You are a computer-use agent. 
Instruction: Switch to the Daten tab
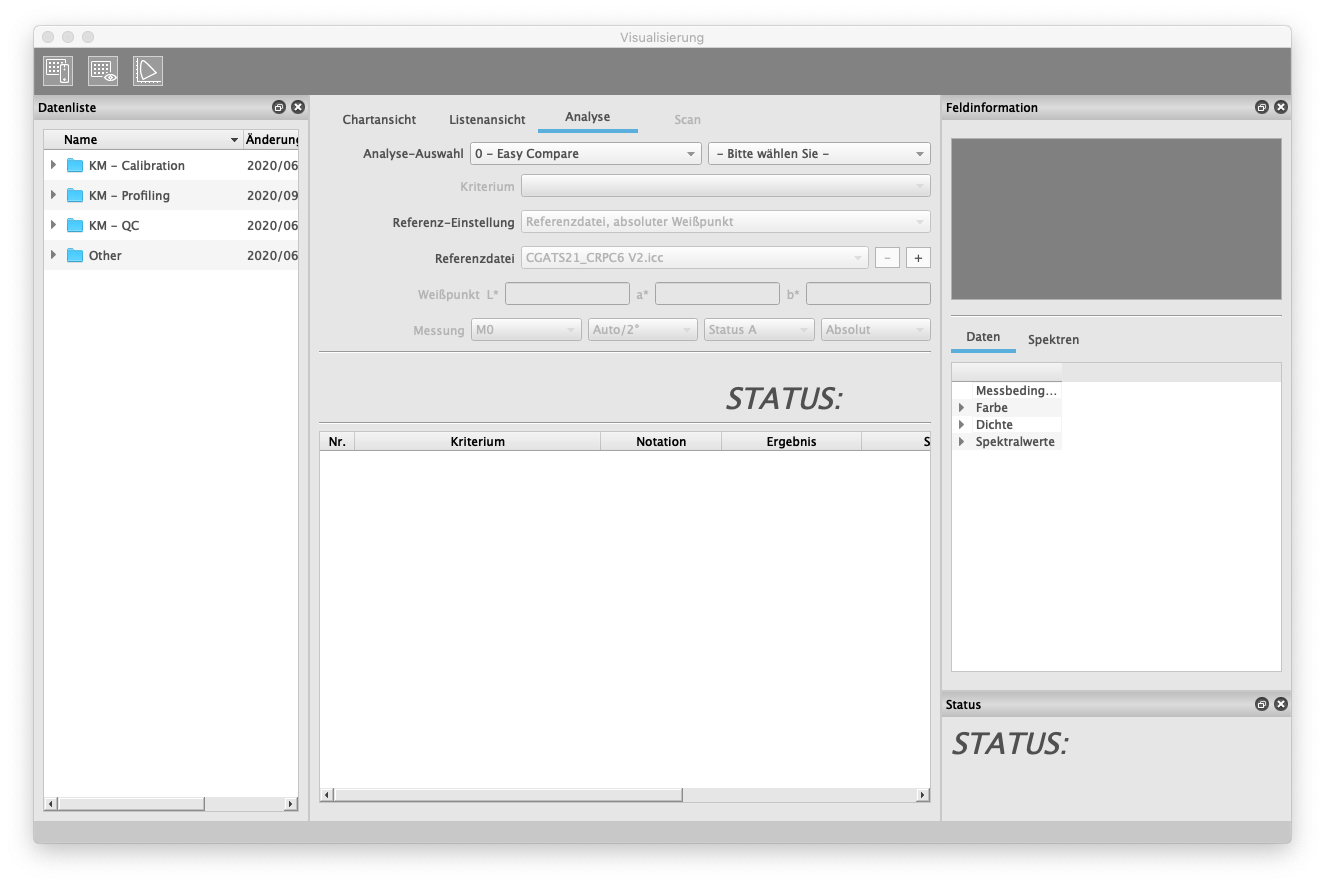[983, 338]
